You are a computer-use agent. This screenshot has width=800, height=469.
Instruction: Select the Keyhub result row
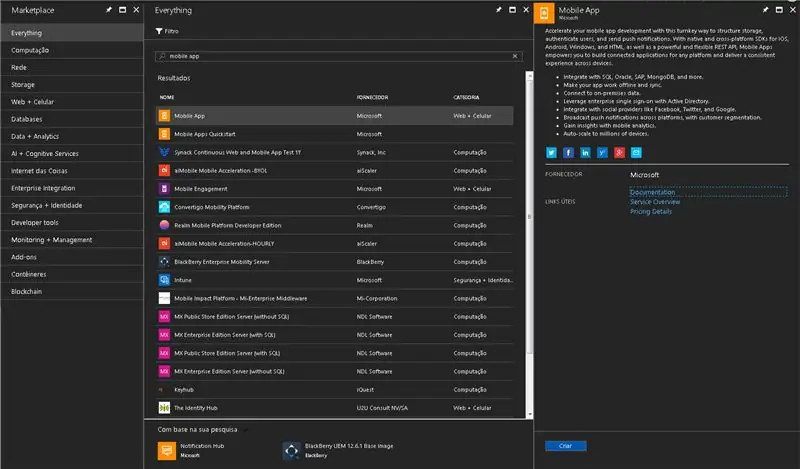tap(335, 390)
